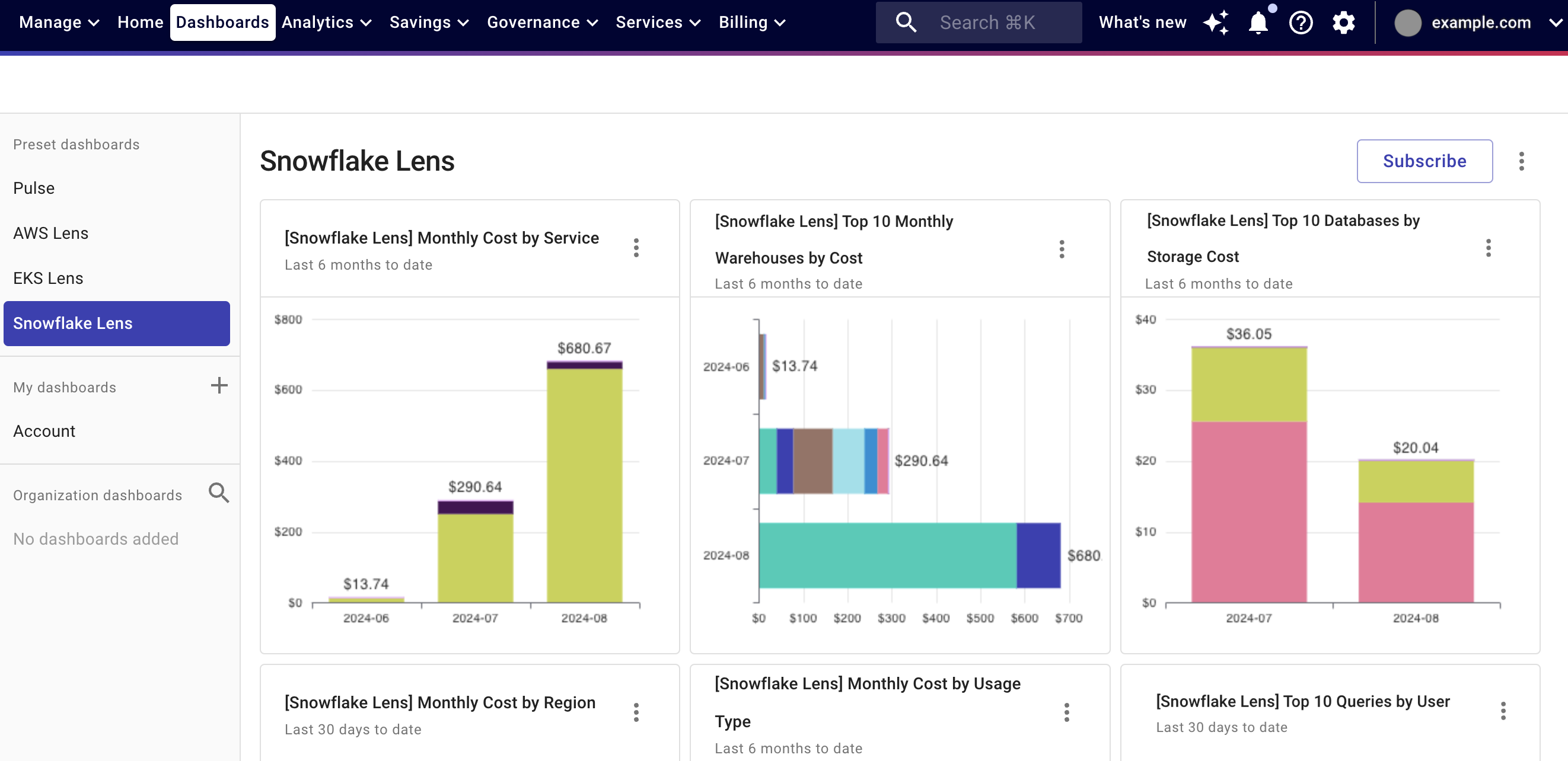Search organization dashboards magnifier icon
The height and width of the screenshot is (761, 1568).
pos(219,493)
